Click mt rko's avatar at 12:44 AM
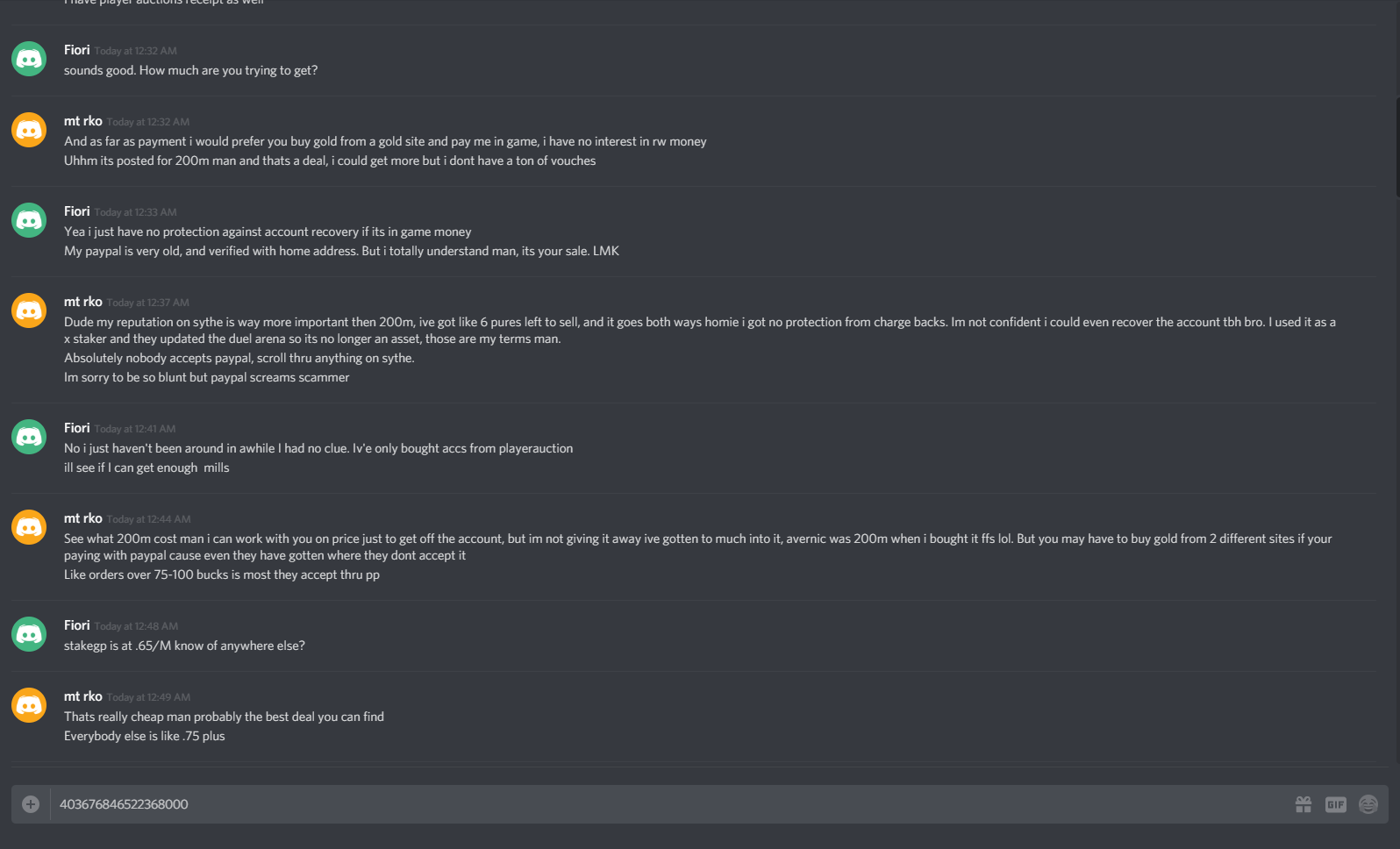1400x849 pixels. tap(29, 527)
